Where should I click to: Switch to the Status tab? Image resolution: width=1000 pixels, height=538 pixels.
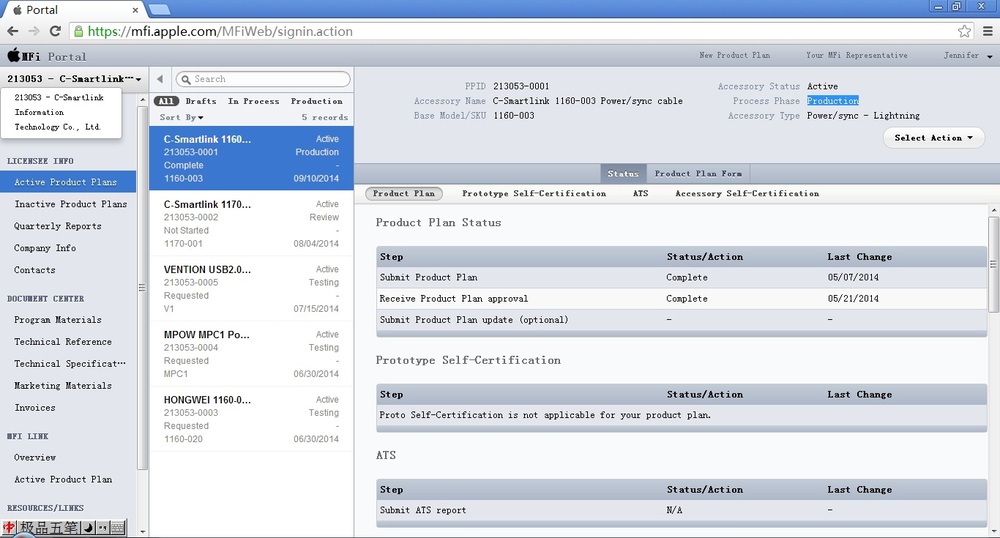[x=623, y=173]
